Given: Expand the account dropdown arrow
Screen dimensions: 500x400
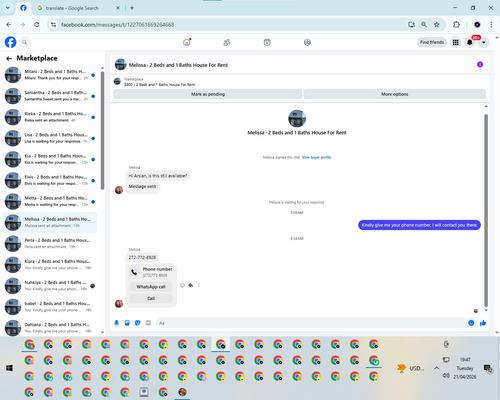Looking at the screenshot, I should (484, 42).
